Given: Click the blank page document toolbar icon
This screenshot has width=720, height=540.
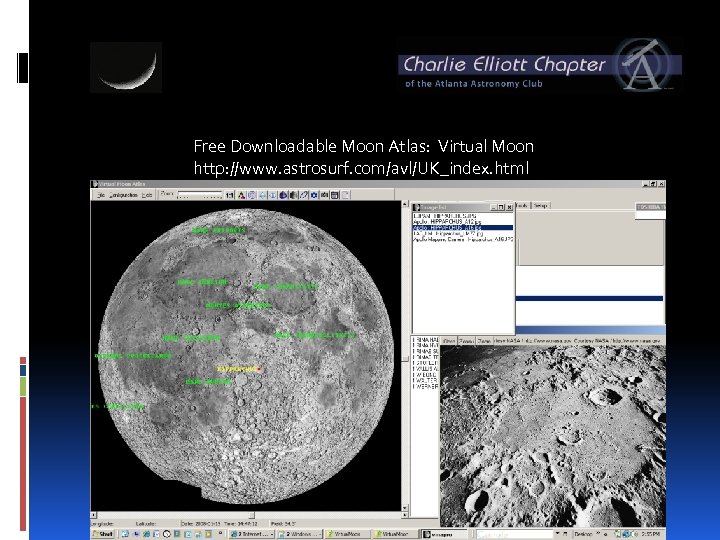Looking at the screenshot, I should tap(345, 195).
